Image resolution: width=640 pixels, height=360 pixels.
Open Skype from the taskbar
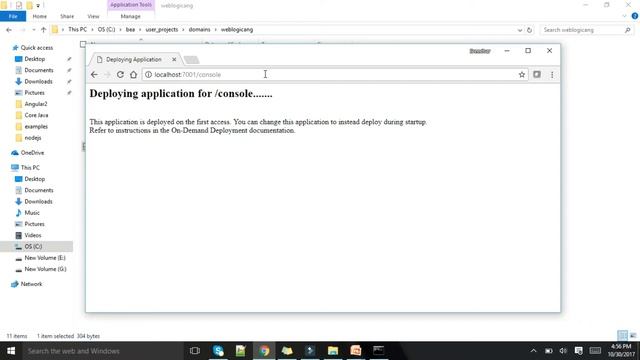click(218, 351)
